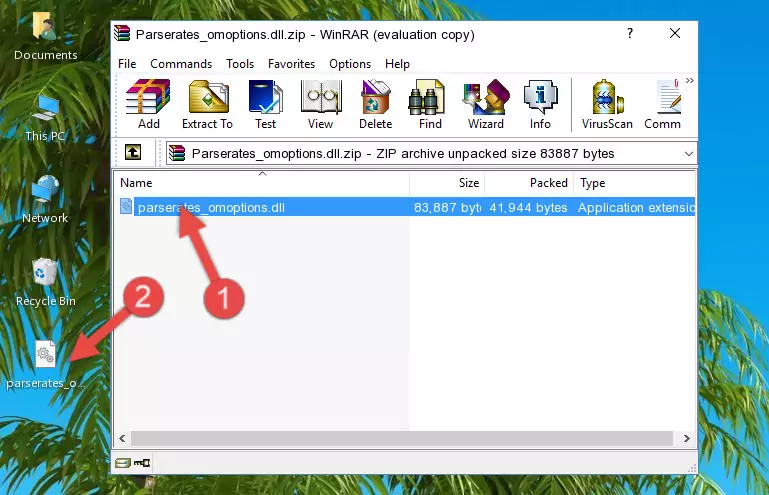Open the View file tool
The width and height of the screenshot is (769, 495).
click(x=321, y=104)
